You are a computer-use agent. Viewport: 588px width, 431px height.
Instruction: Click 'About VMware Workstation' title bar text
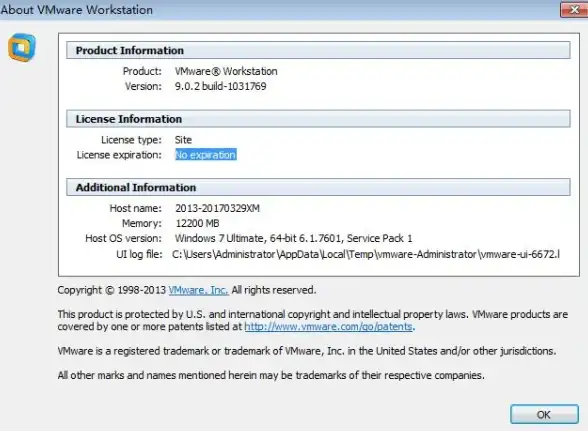click(x=76, y=10)
